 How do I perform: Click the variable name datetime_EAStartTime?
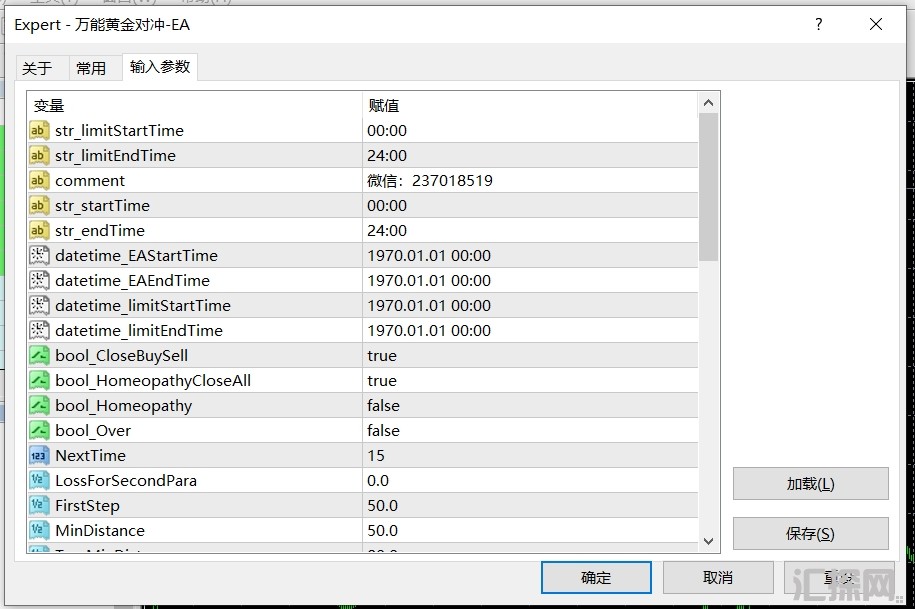tap(137, 256)
